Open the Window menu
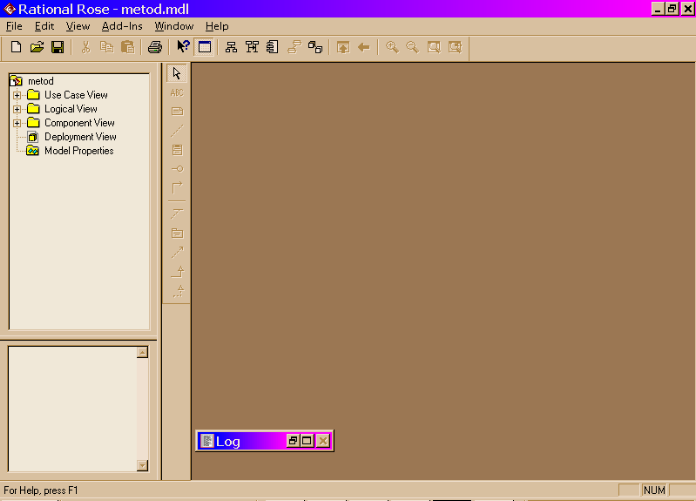Screen dimensions: 696x501 click(x=174, y=26)
